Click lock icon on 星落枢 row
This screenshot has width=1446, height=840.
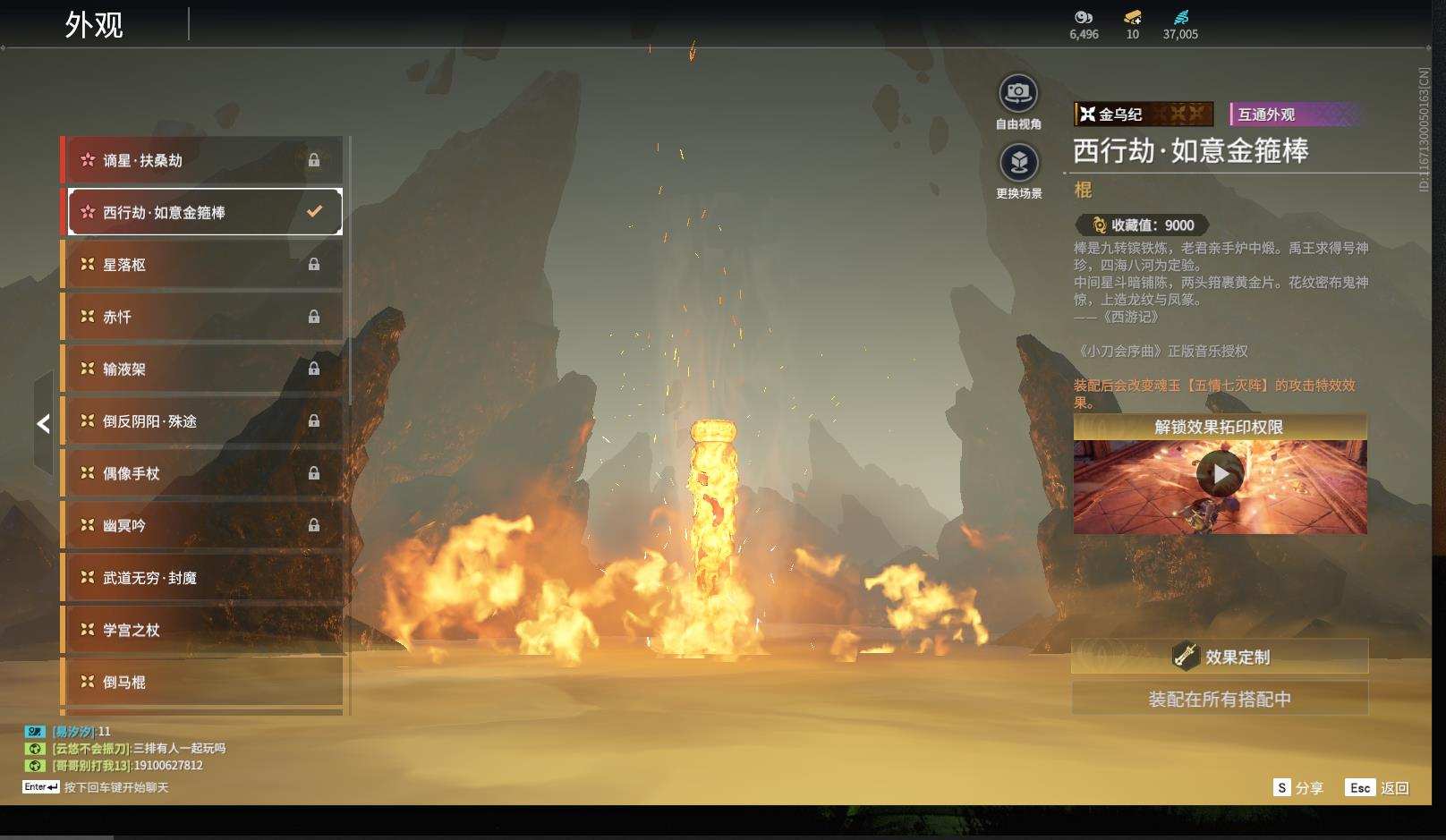point(314,265)
